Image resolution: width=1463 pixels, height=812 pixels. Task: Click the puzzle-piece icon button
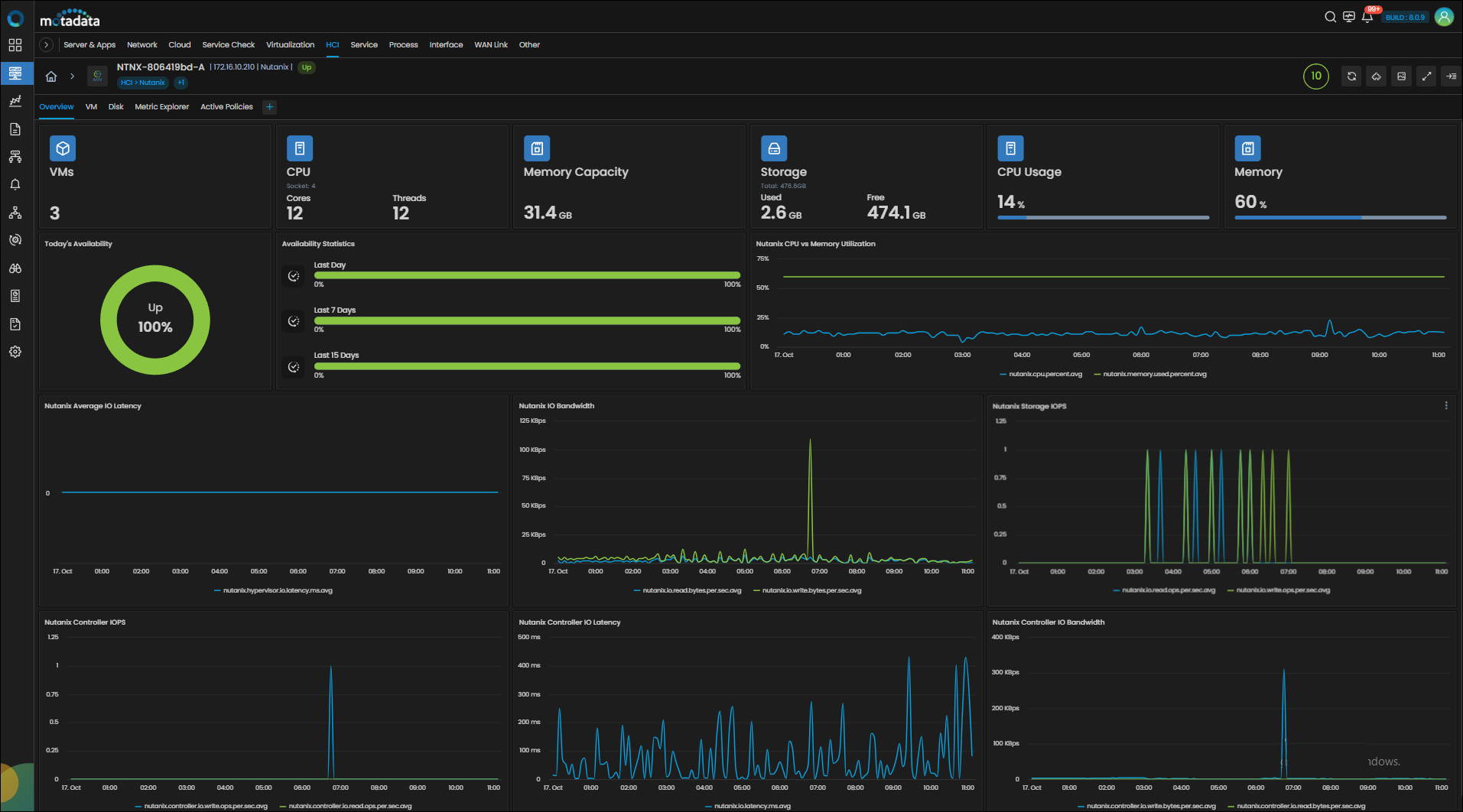(1376, 76)
